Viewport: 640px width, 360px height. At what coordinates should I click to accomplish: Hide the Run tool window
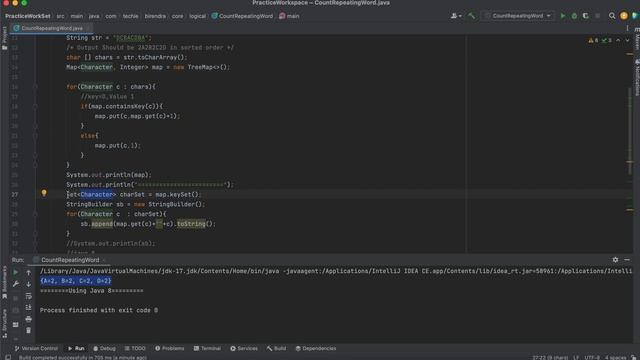pyautogui.click(x=627, y=260)
